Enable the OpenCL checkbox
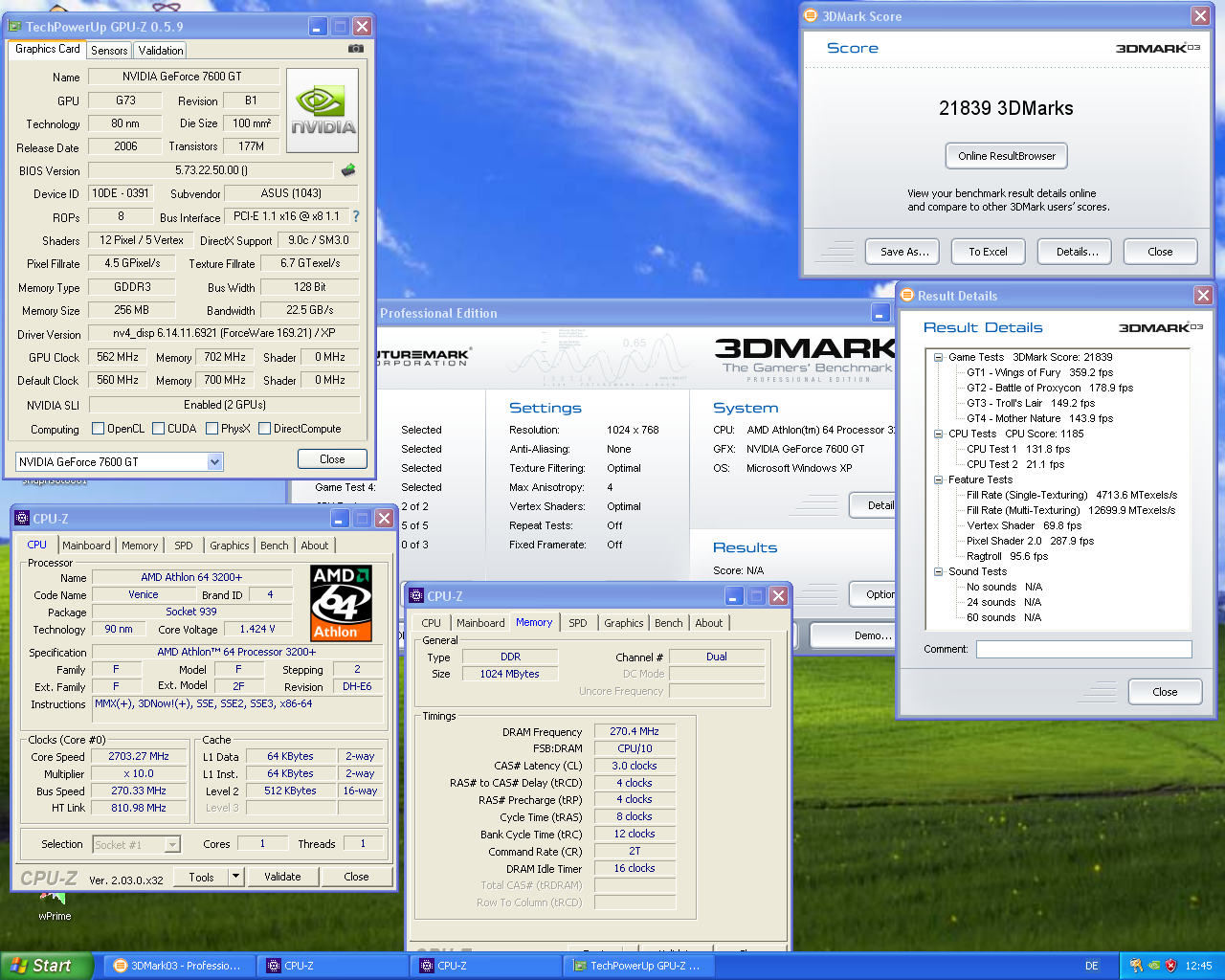 (98, 429)
